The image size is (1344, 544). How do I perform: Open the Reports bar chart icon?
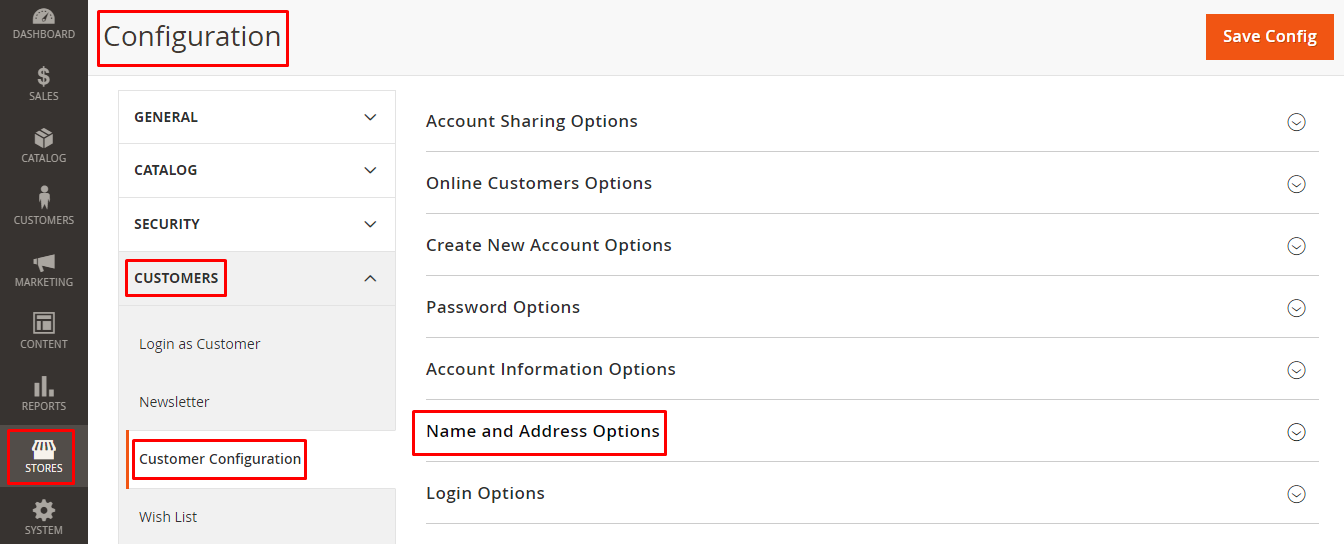(43, 386)
